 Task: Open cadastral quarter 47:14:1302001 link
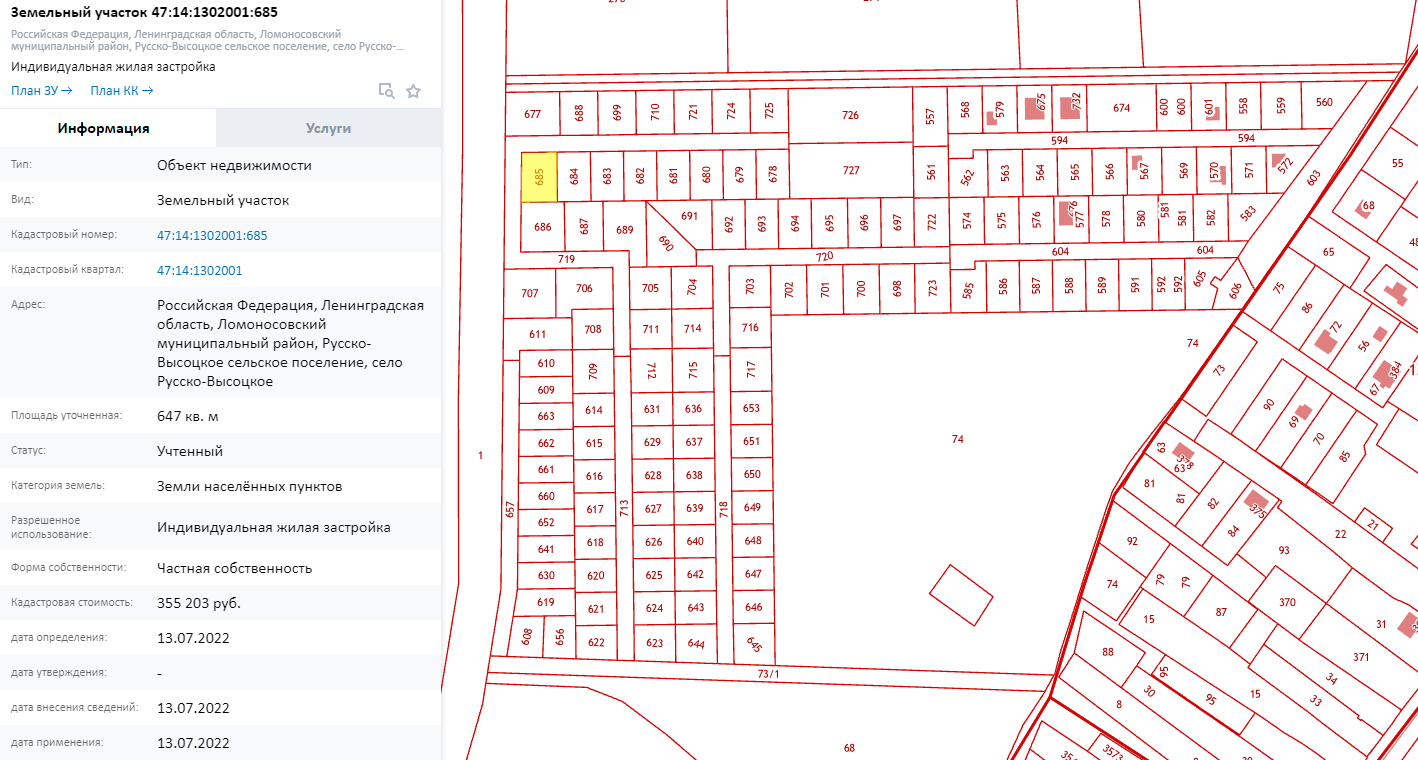[199, 270]
